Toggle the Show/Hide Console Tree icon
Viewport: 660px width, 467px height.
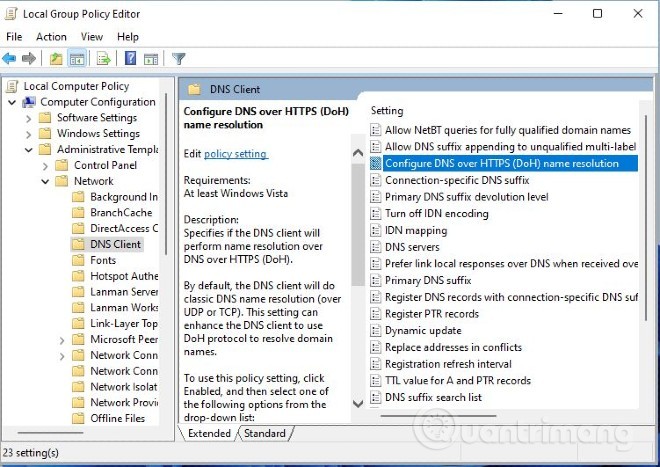(x=77, y=59)
